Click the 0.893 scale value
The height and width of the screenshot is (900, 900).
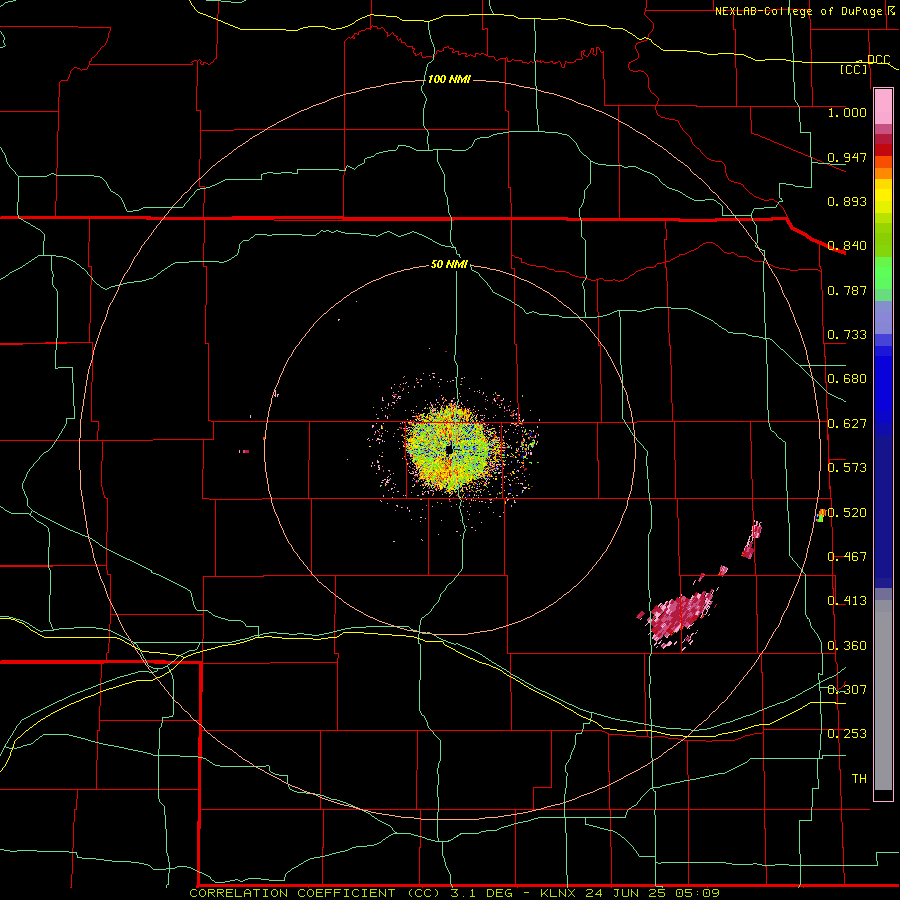click(847, 201)
